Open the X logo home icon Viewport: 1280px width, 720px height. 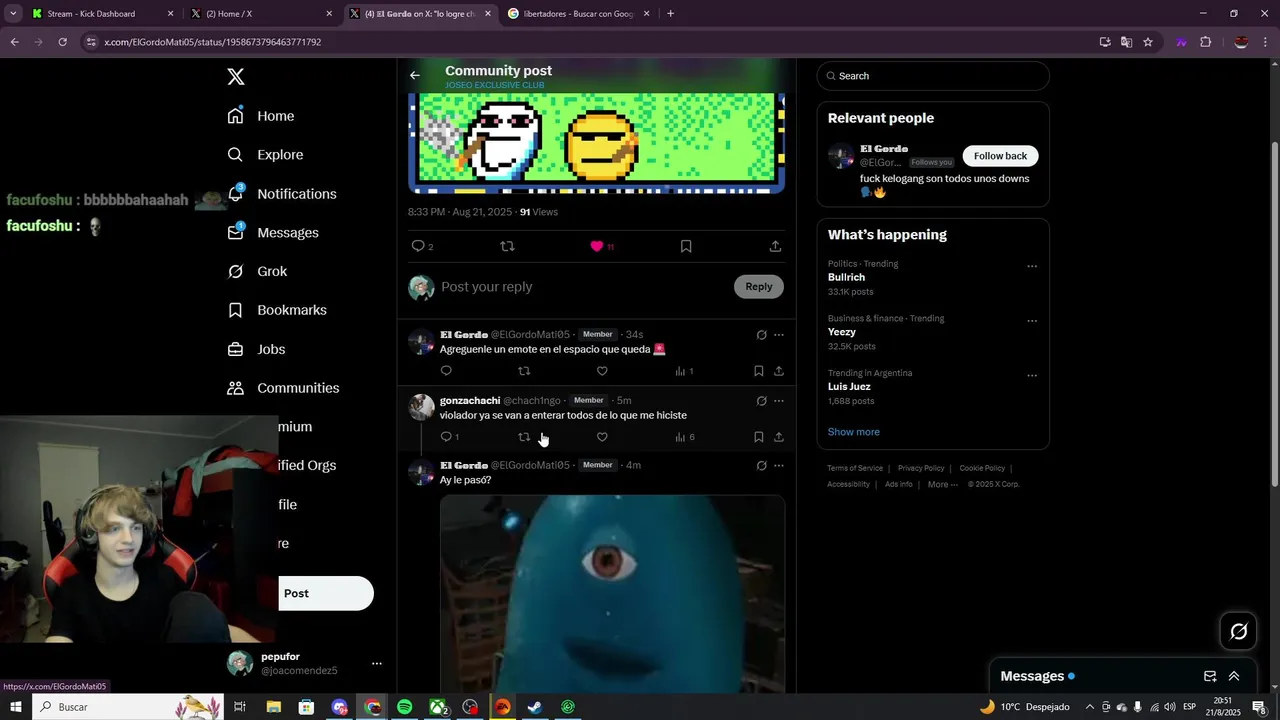coord(235,77)
